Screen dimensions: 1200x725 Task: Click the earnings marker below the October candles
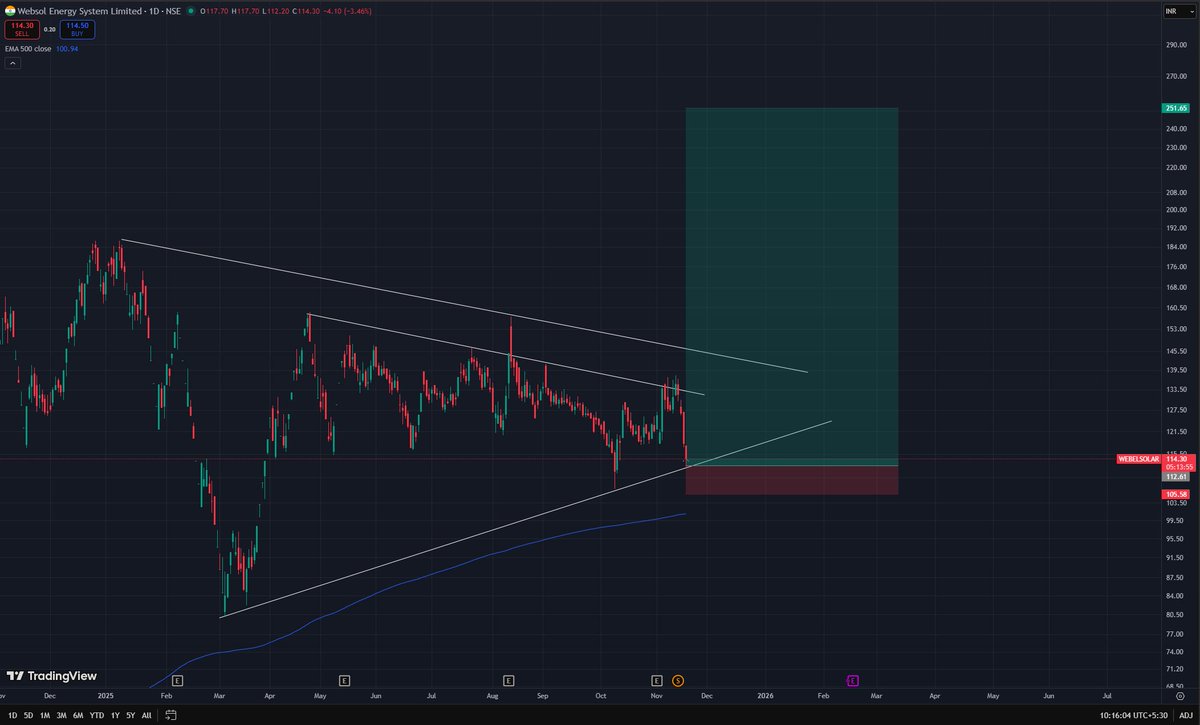tap(658, 680)
